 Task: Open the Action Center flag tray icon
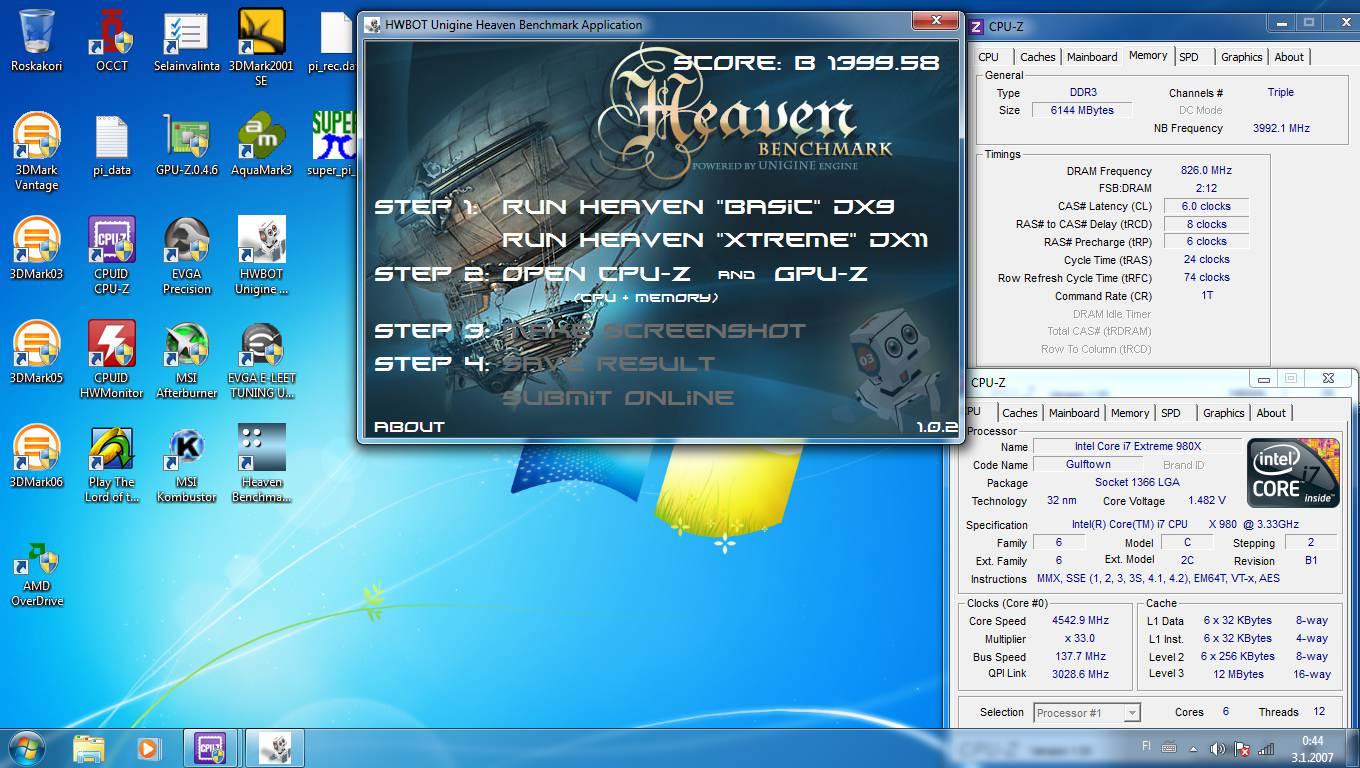(1241, 748)
